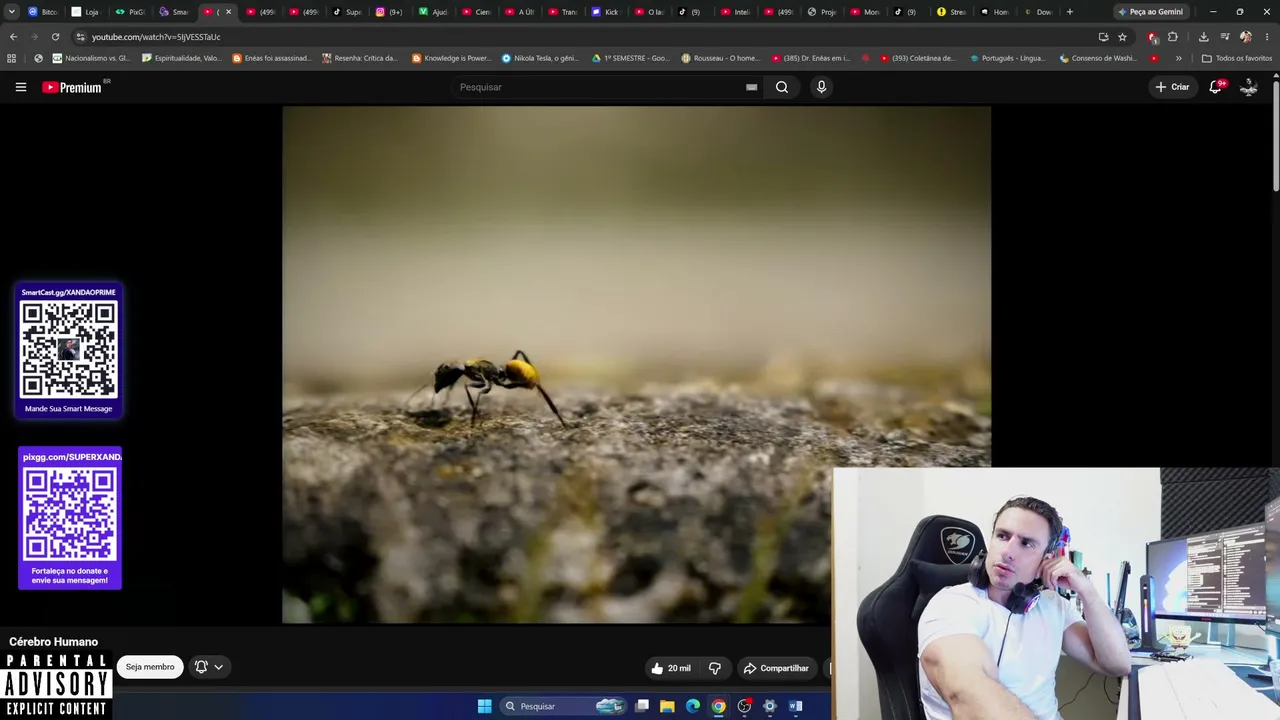Open Word from the taskbar

click(795, 706)
